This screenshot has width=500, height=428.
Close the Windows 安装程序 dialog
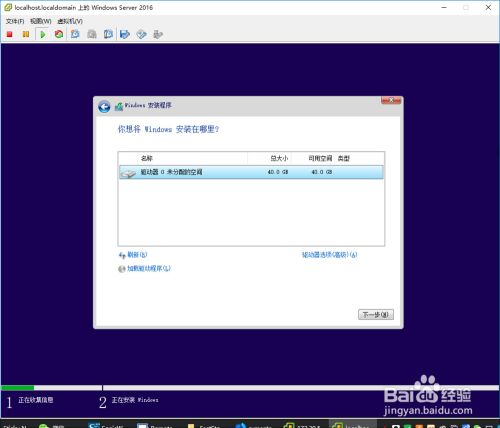[391, 100]
